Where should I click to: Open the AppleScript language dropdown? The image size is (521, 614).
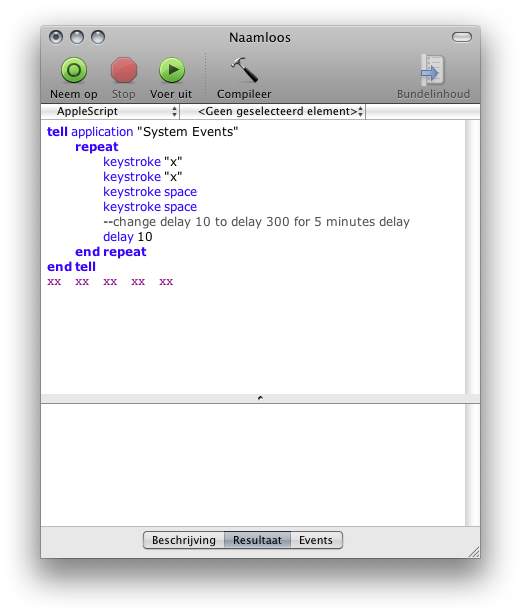click(x=110, y=112)
